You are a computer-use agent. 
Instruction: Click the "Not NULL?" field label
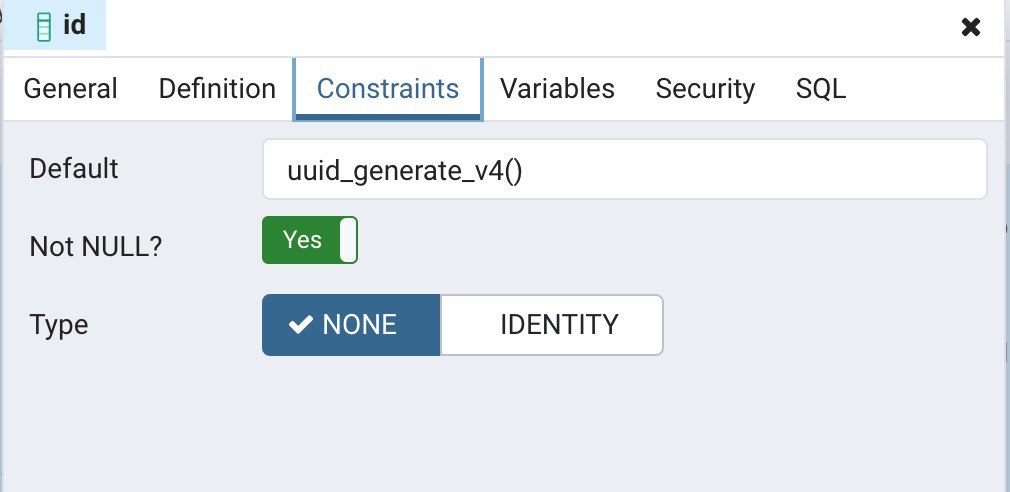point(96,247)
